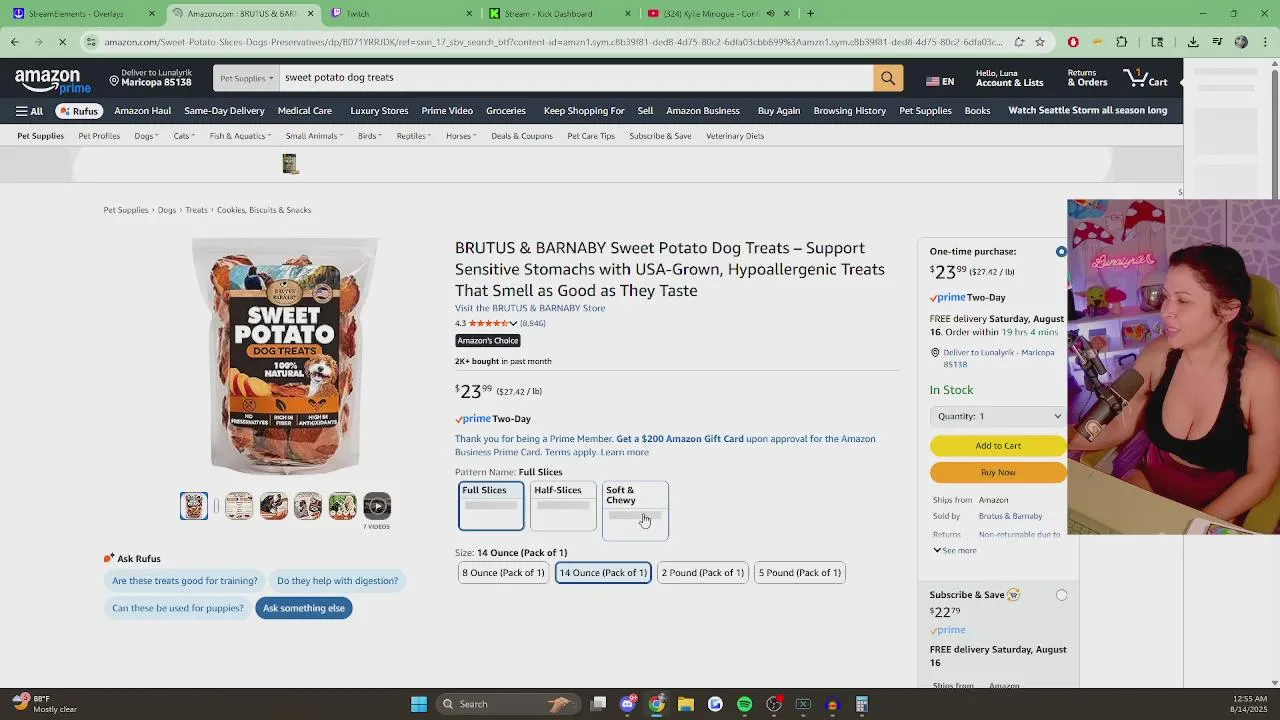Open the 8,946 ratings link
1280x720 pixels.
(x=533, y=324)
